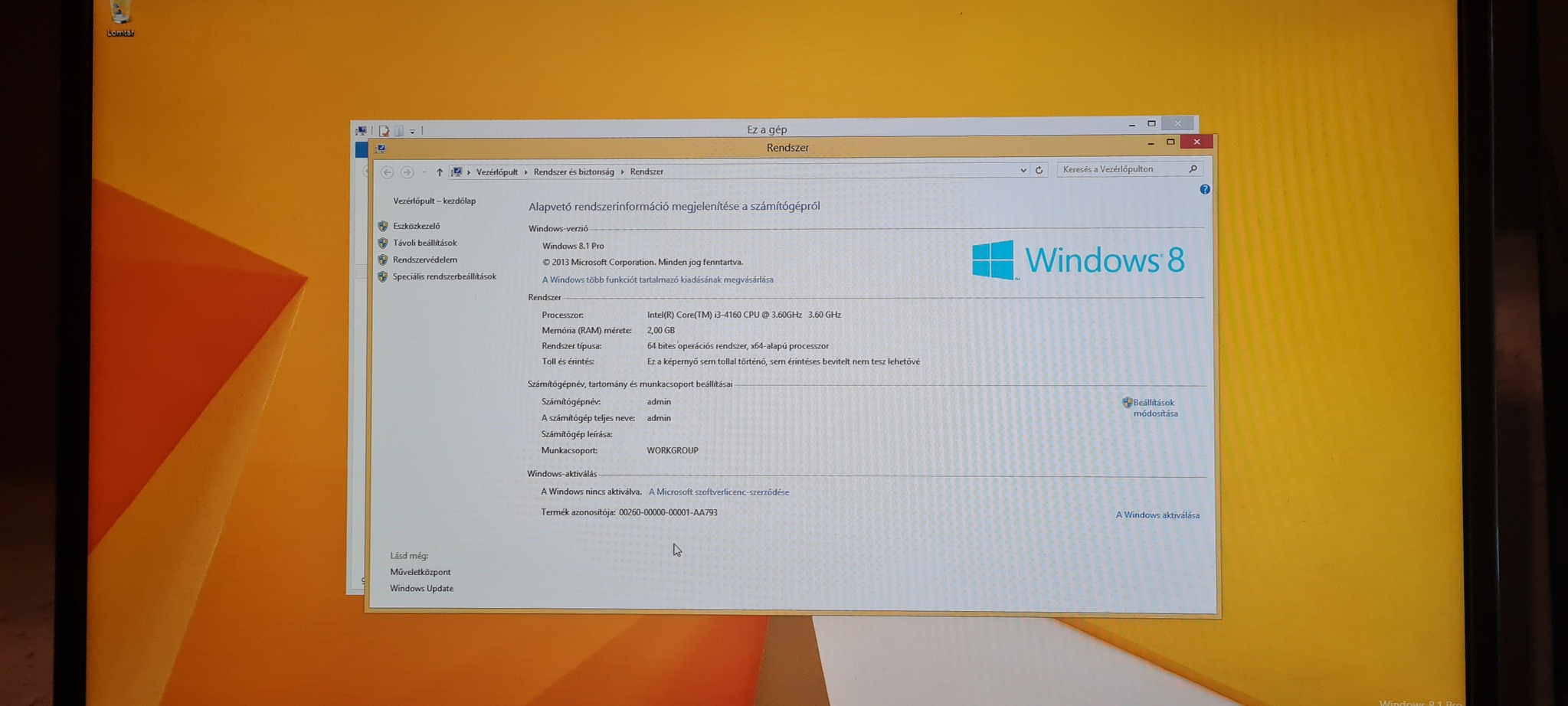Open A Microsoft szoftverlicenc-szerződése link
Image resolution: width=1568 pixels, height=706 pixels.
pyautogui.click(x=719, y=492)
